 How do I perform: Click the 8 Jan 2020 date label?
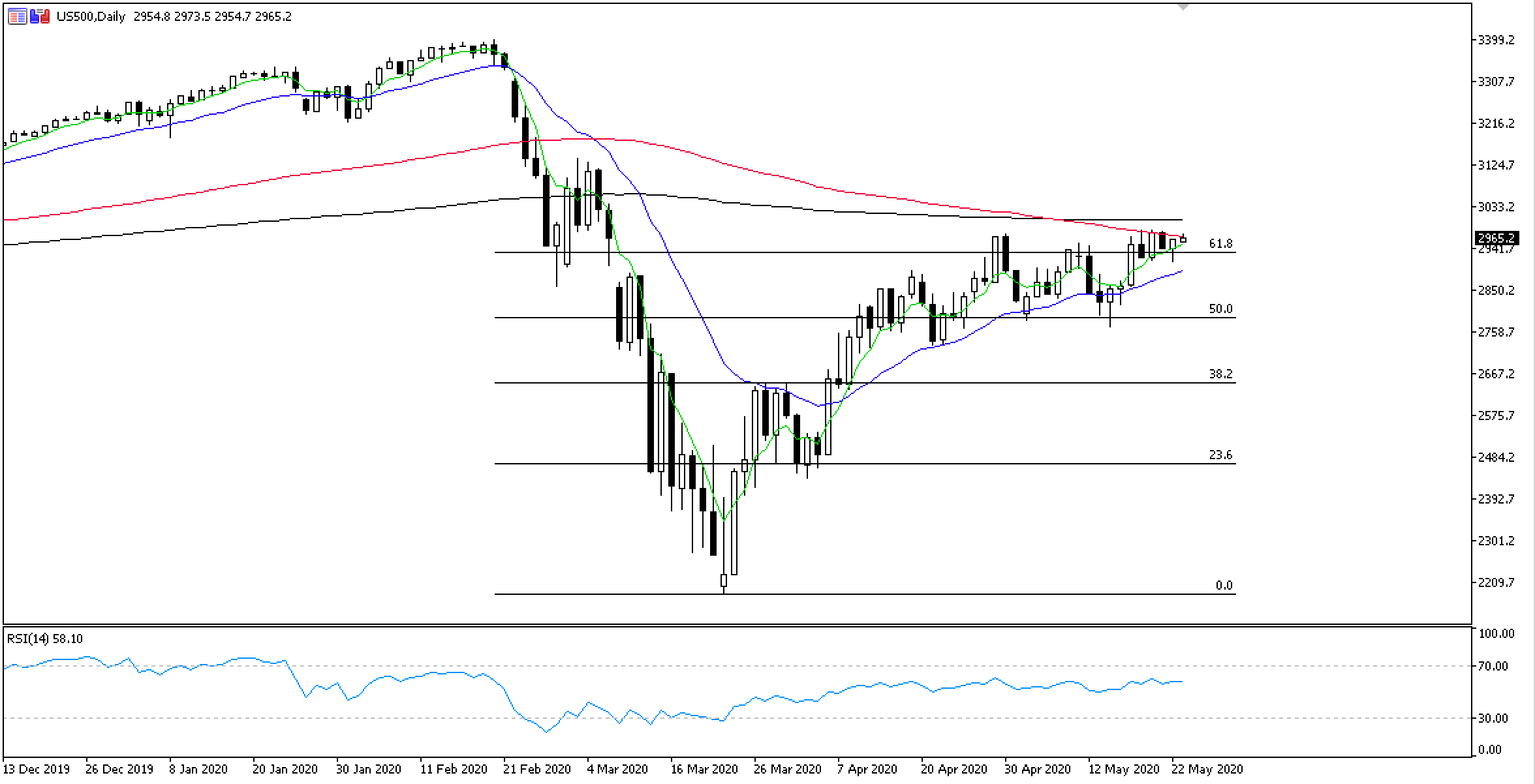pos(198,769)
